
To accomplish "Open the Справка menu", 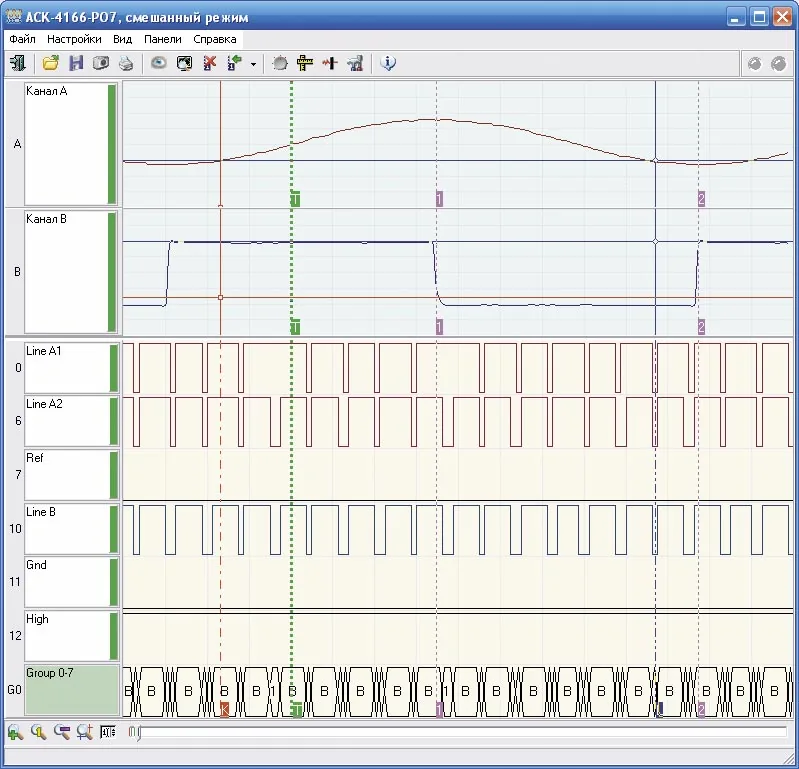I will [x=215, y=39].
